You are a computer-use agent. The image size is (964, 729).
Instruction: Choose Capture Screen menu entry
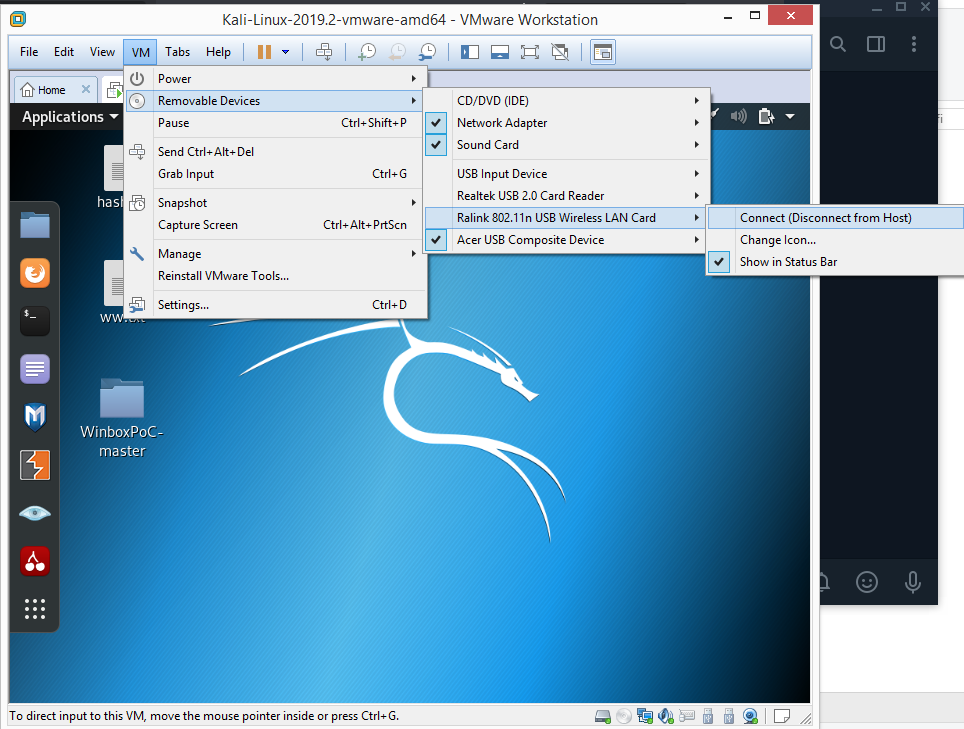click(x=275, y=225)
